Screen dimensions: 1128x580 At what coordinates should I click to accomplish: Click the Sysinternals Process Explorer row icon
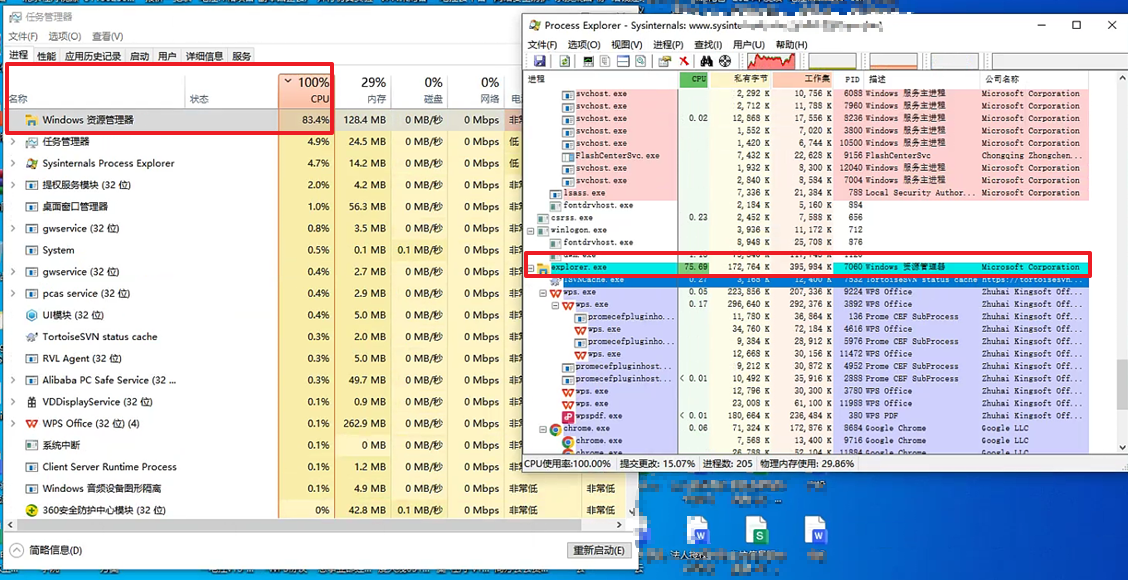(31, 163)
